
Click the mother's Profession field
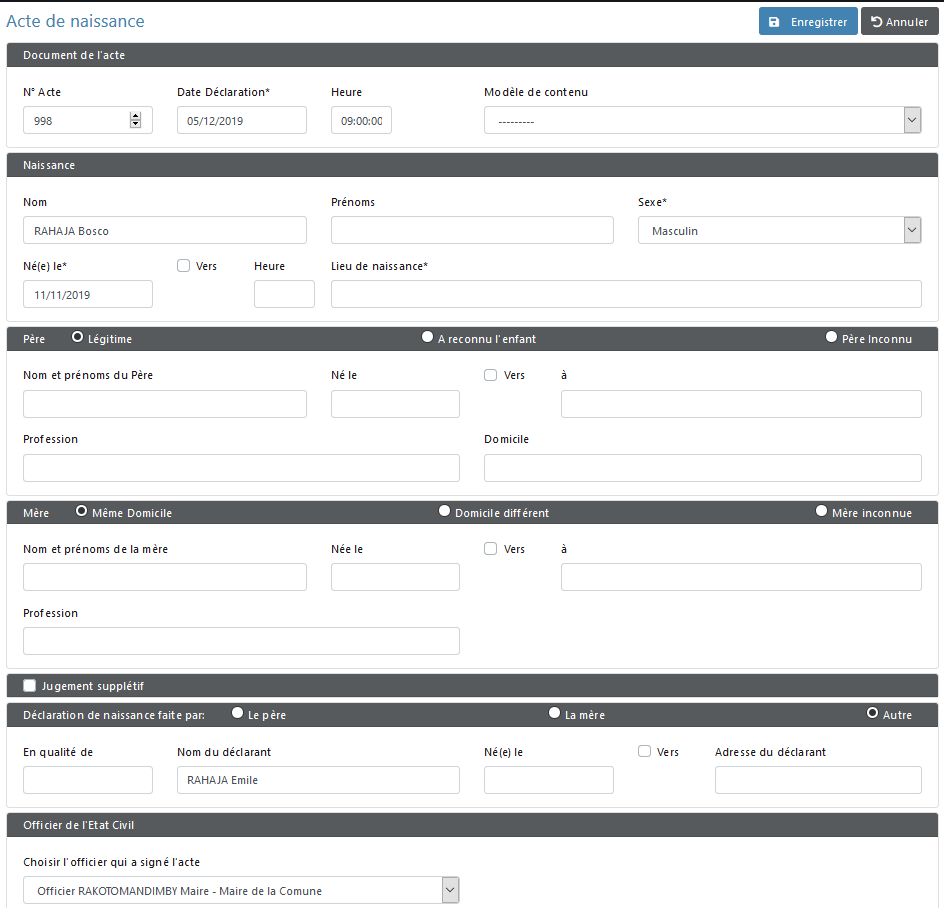(241, 641)
